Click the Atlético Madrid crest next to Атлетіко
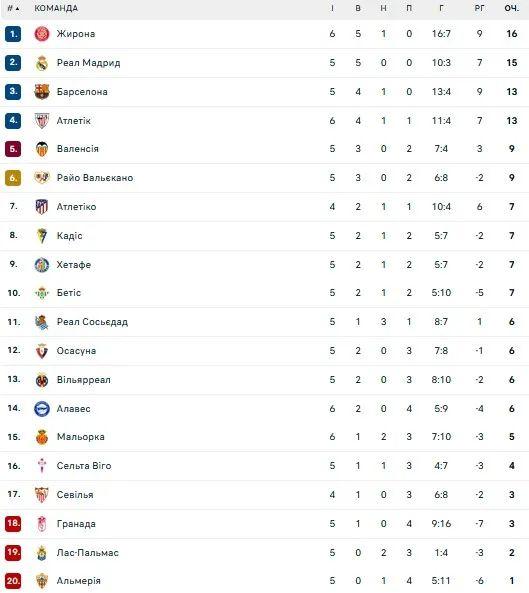 click(x=42, y=207)
